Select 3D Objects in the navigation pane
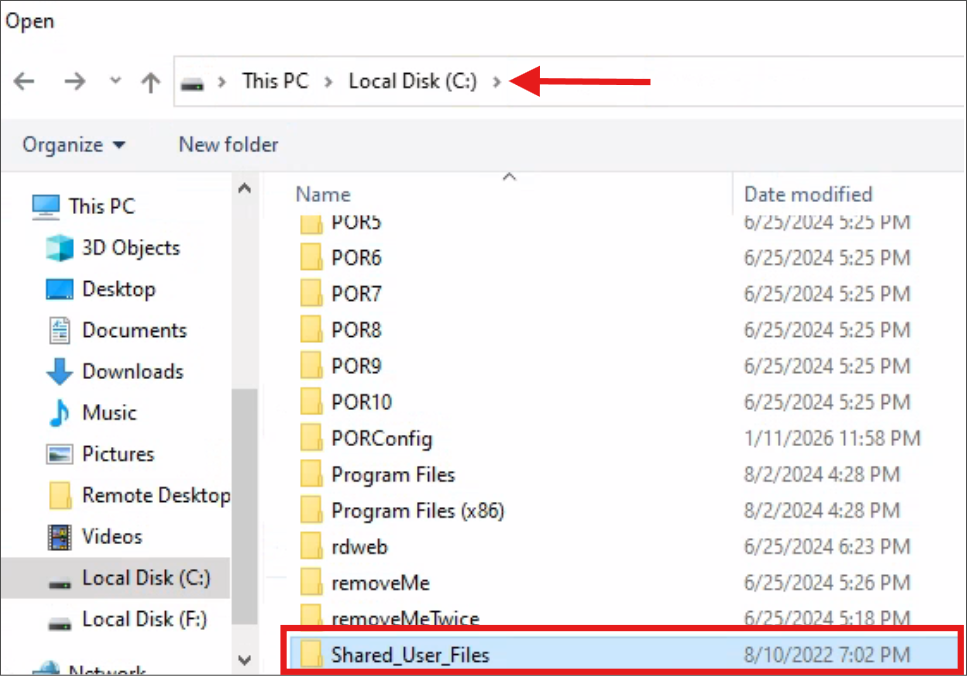 pyautogui.click(x=130, y=248)
